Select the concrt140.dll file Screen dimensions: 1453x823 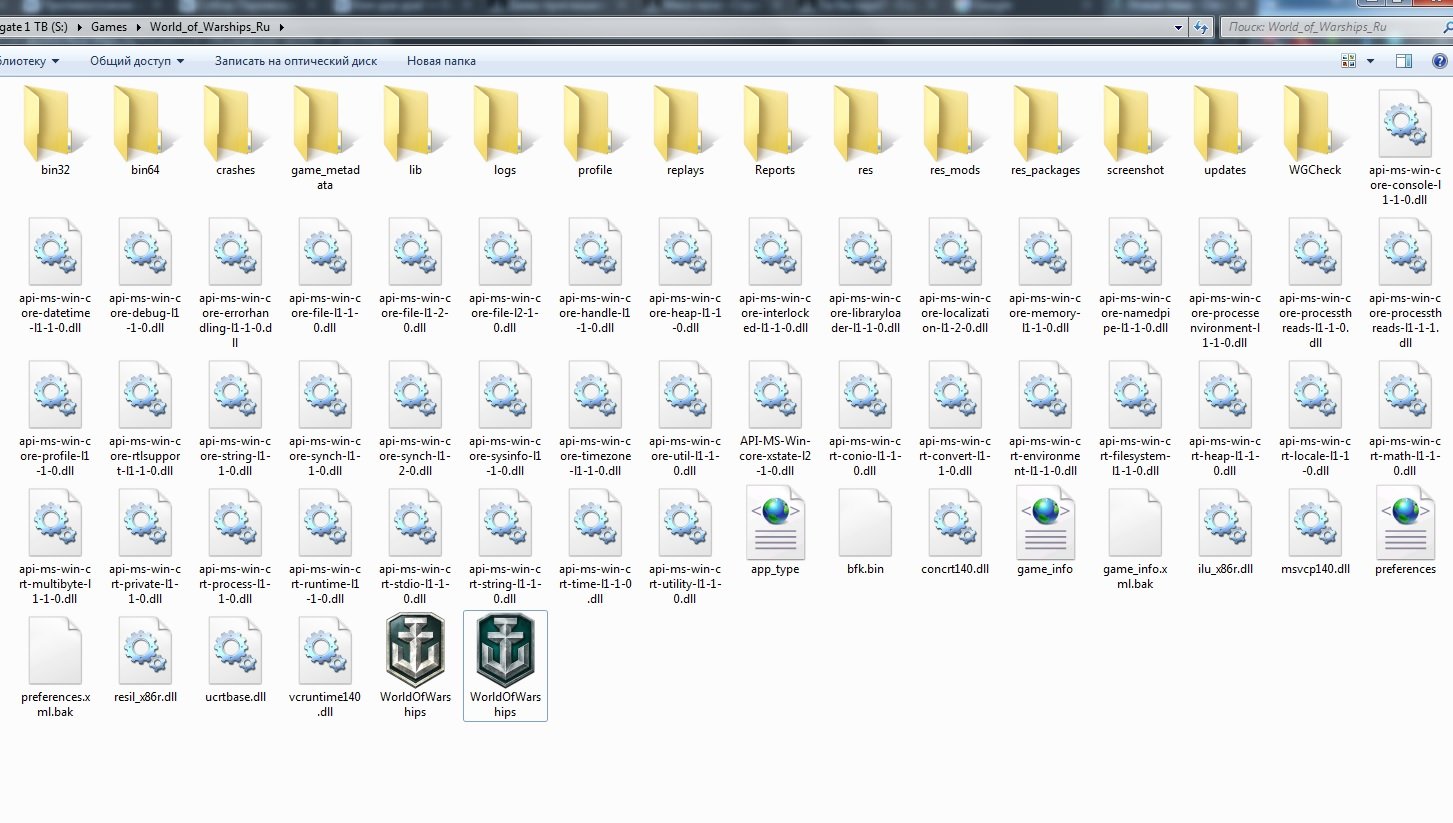click(956, 531)
